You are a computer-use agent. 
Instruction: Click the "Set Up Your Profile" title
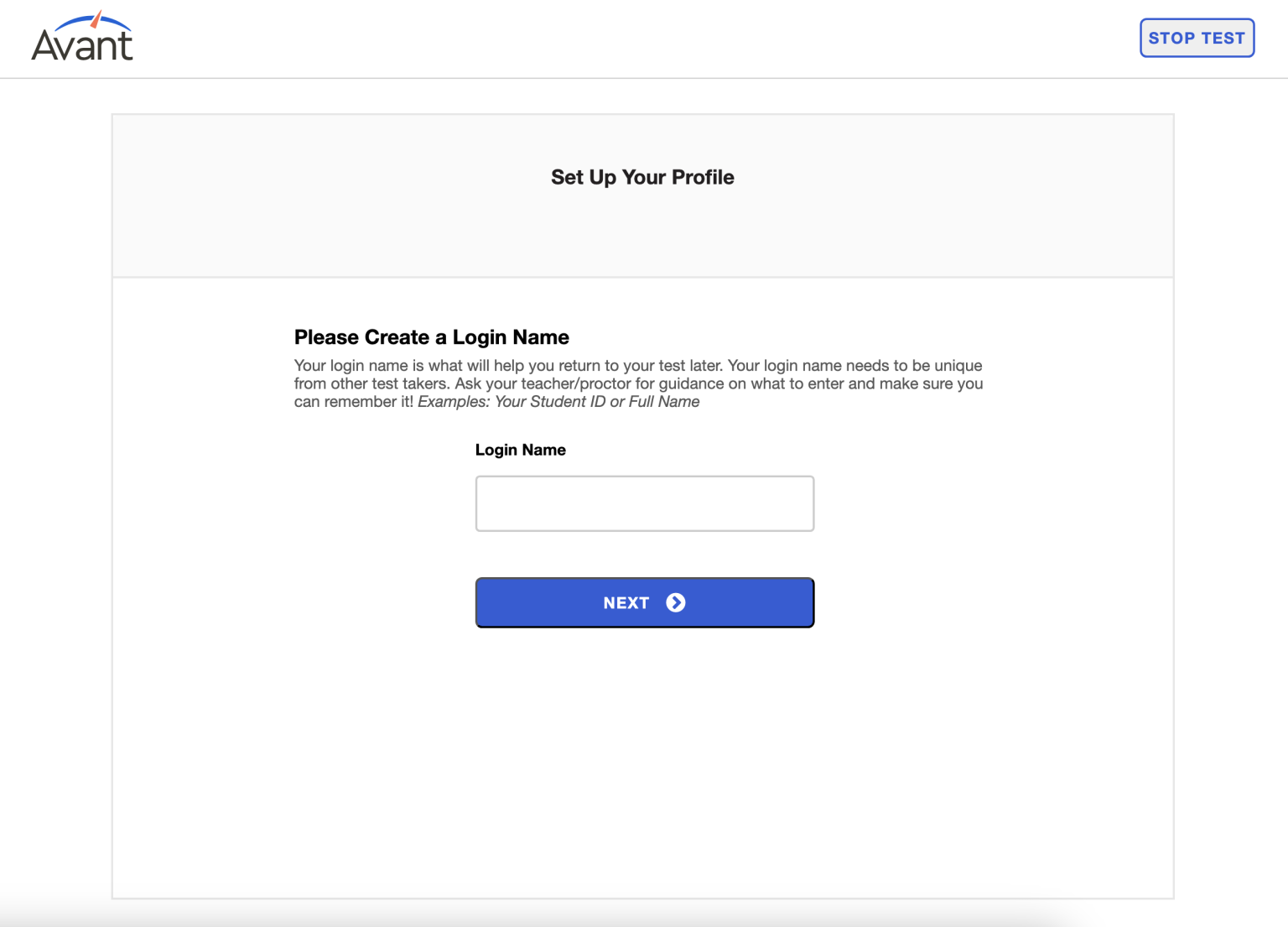pyautogui.click(x=642, y=177)
